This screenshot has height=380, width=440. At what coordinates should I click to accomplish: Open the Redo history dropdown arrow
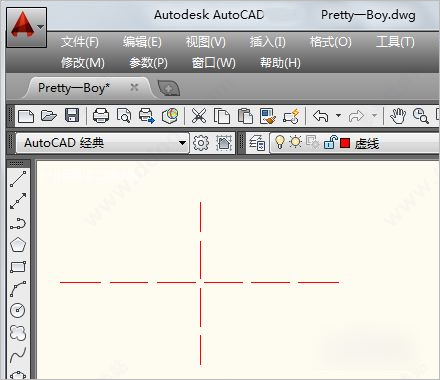pos(374,116)
